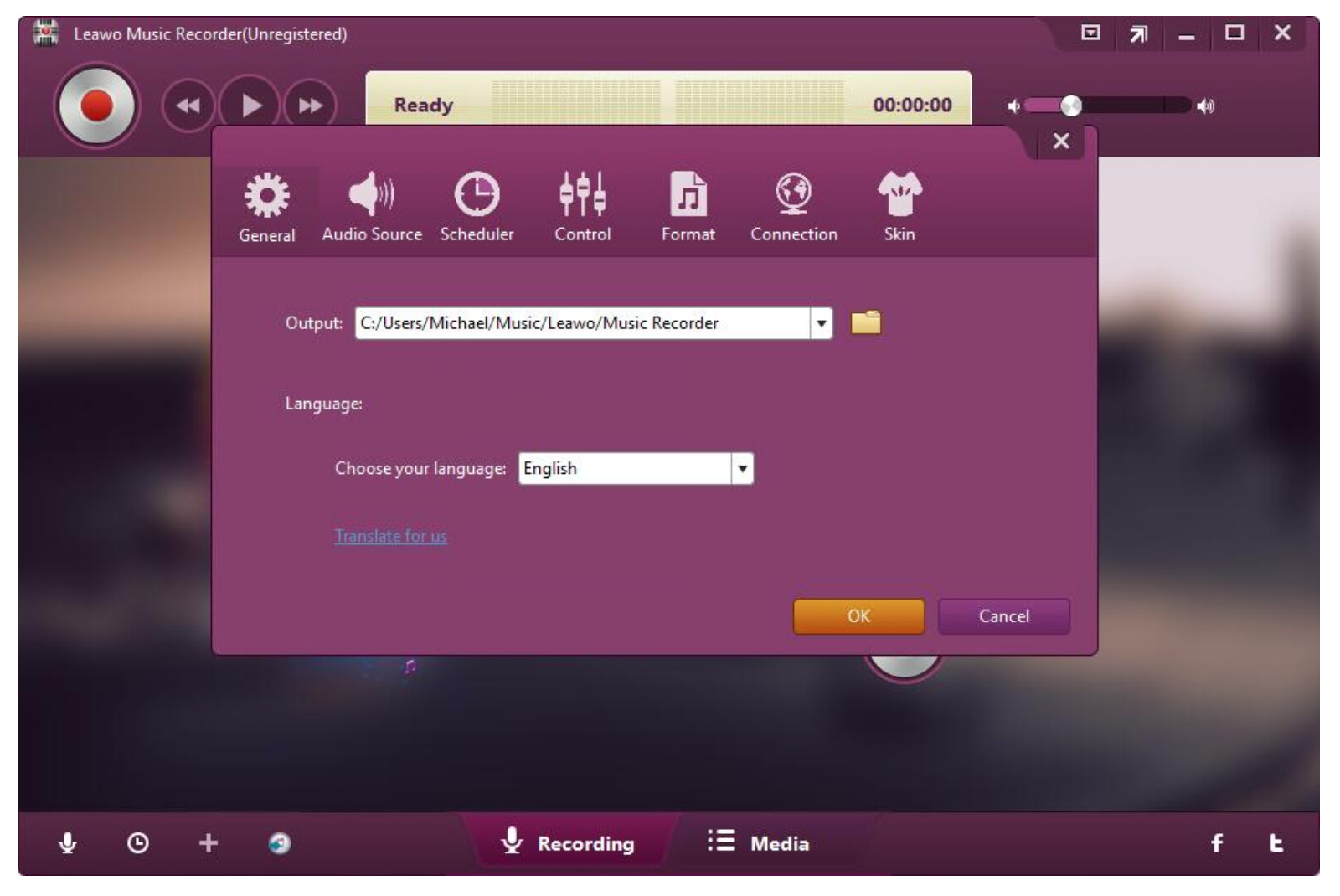Close the settings dialog with X
This screenshot has height=896, width=1340.
(1061, 142)
